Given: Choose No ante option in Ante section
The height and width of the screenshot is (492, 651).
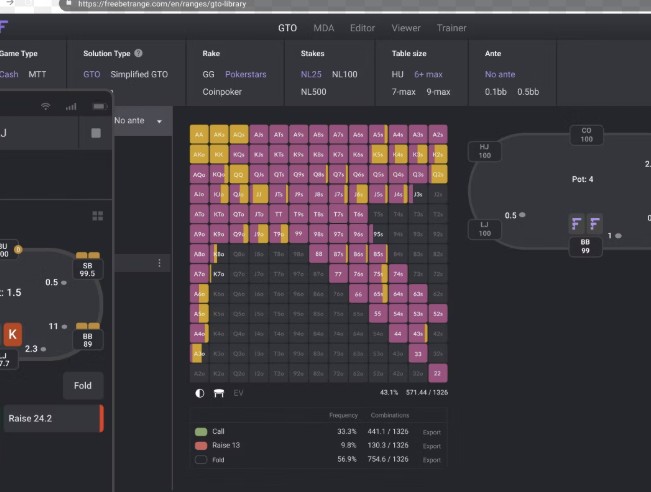Looking at the screenshot, I should pyautogui.click(x=500, y=74).
